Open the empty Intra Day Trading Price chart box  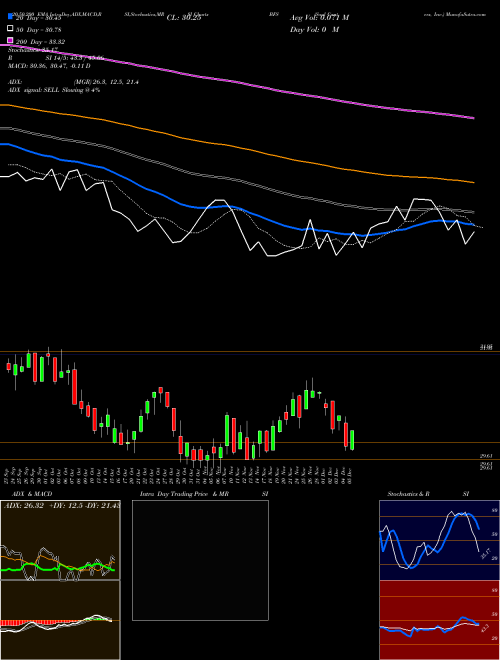[x=200, y=560]
